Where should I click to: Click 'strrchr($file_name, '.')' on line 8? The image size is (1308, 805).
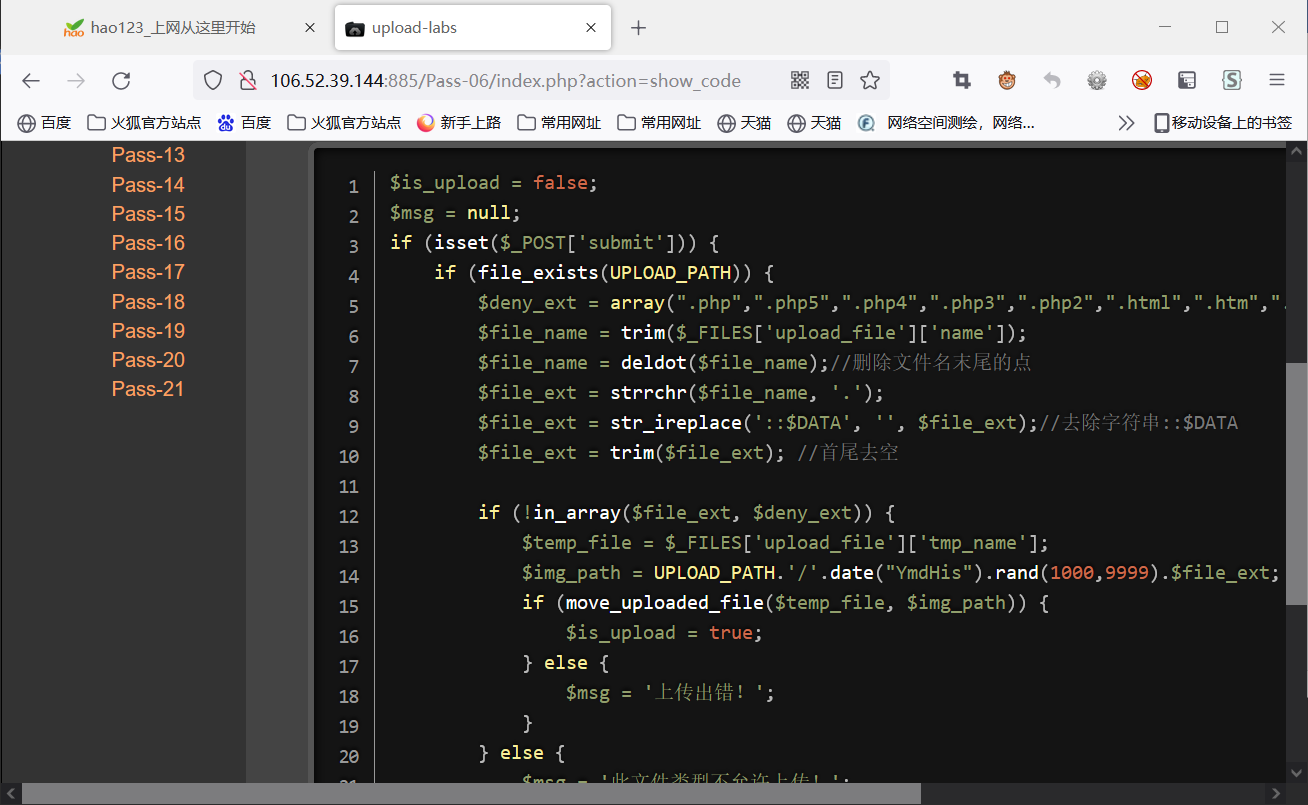(741, 393)
